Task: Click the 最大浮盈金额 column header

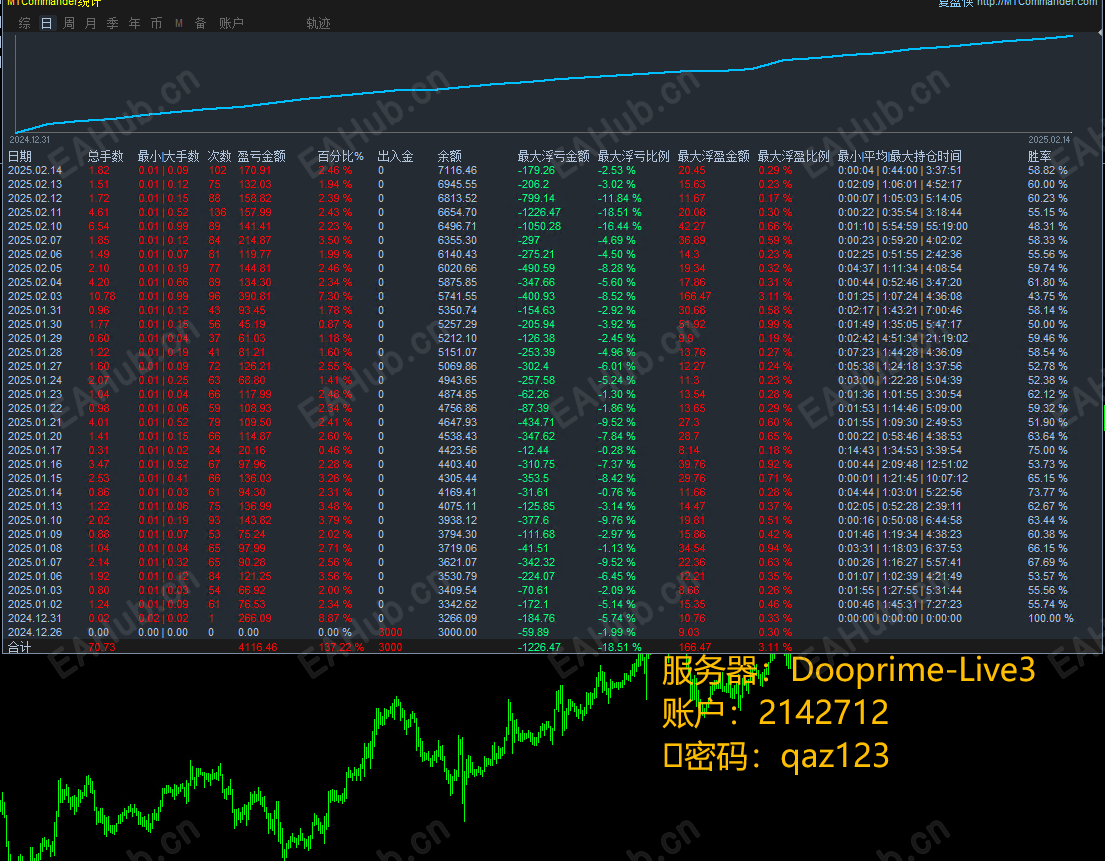Action: tap(713, 156)
